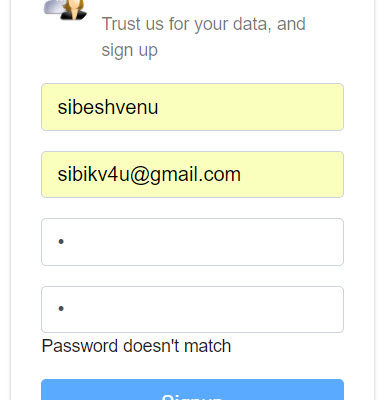Screen dimensions: 384x400
Task: Focus the username field containing sibeshvenu
Action: pyautogui.click(x=192, y=107)
